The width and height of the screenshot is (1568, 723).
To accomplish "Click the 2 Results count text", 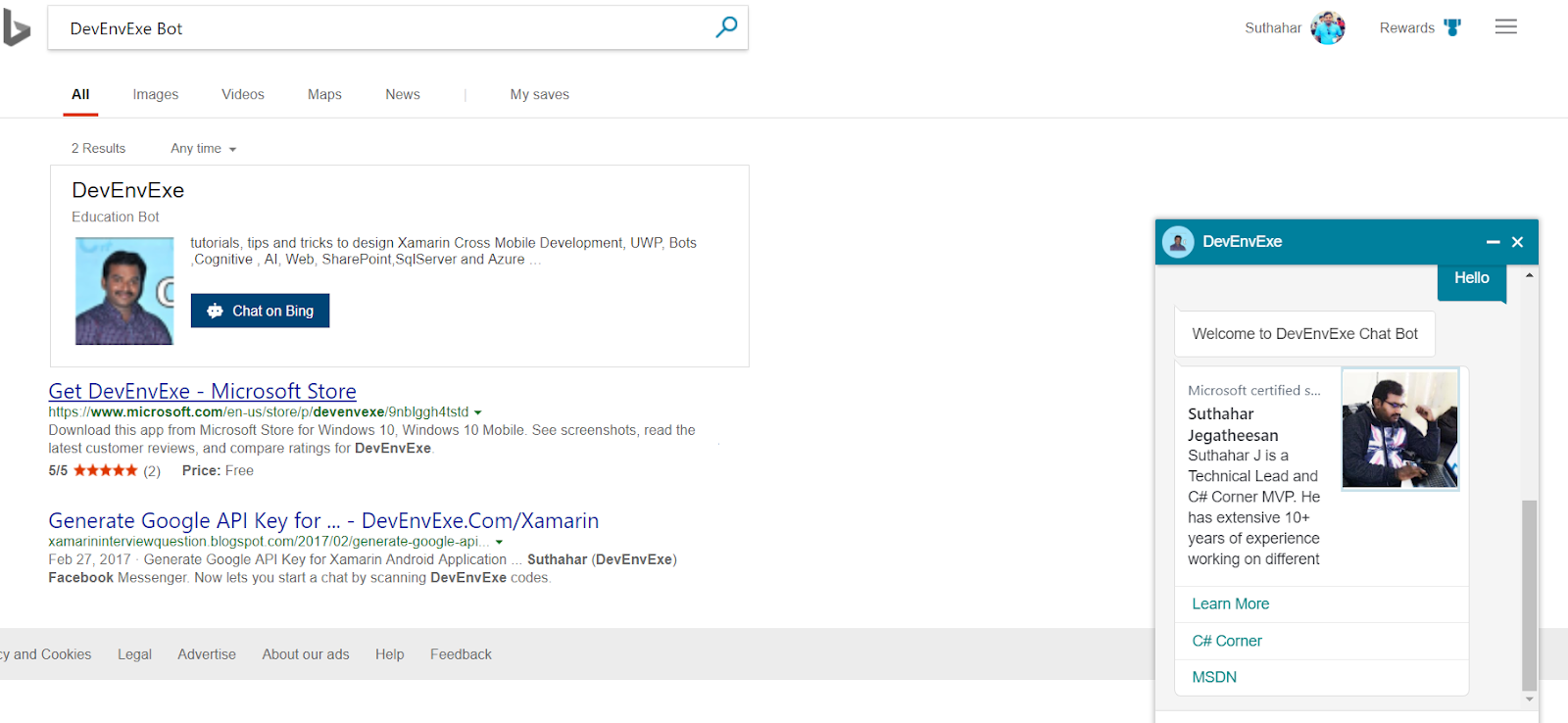I will (98, 149).
